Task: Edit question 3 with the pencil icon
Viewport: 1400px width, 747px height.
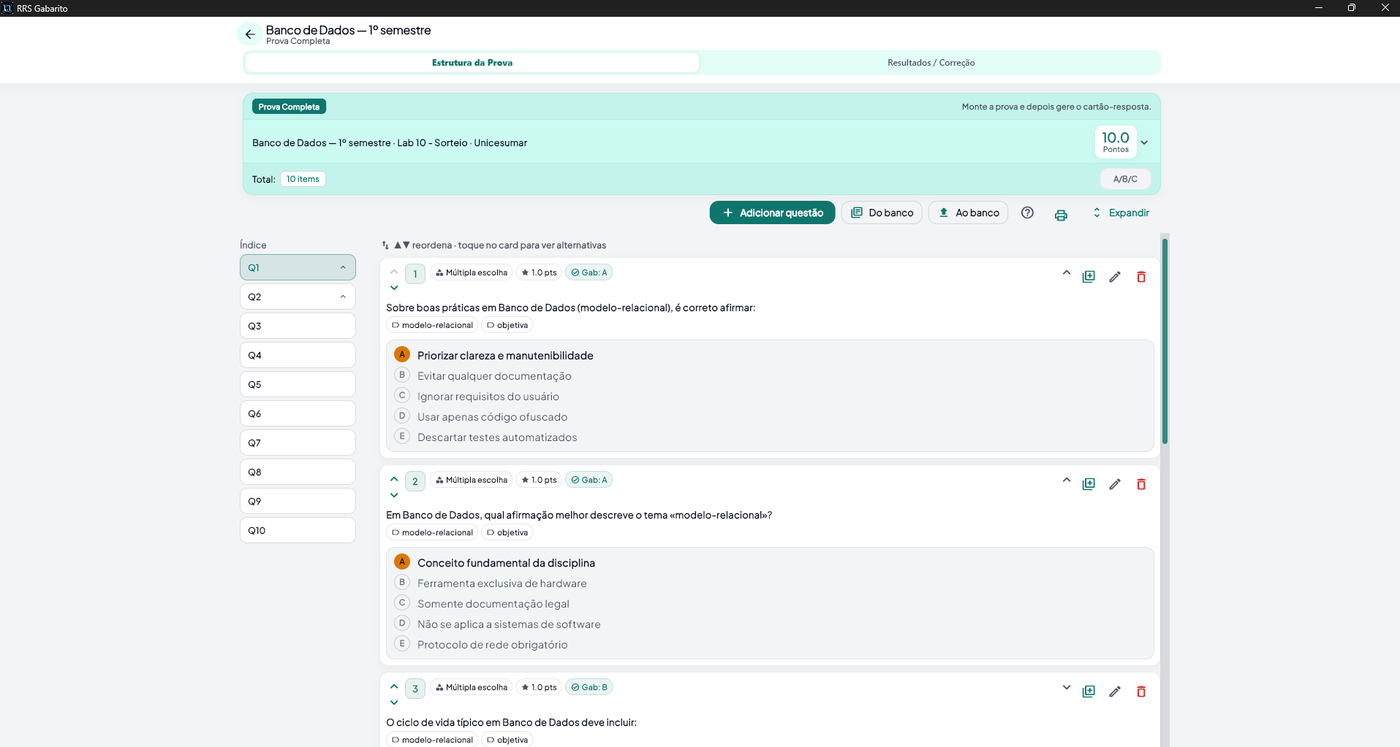Action: (x=1115, y=691)
